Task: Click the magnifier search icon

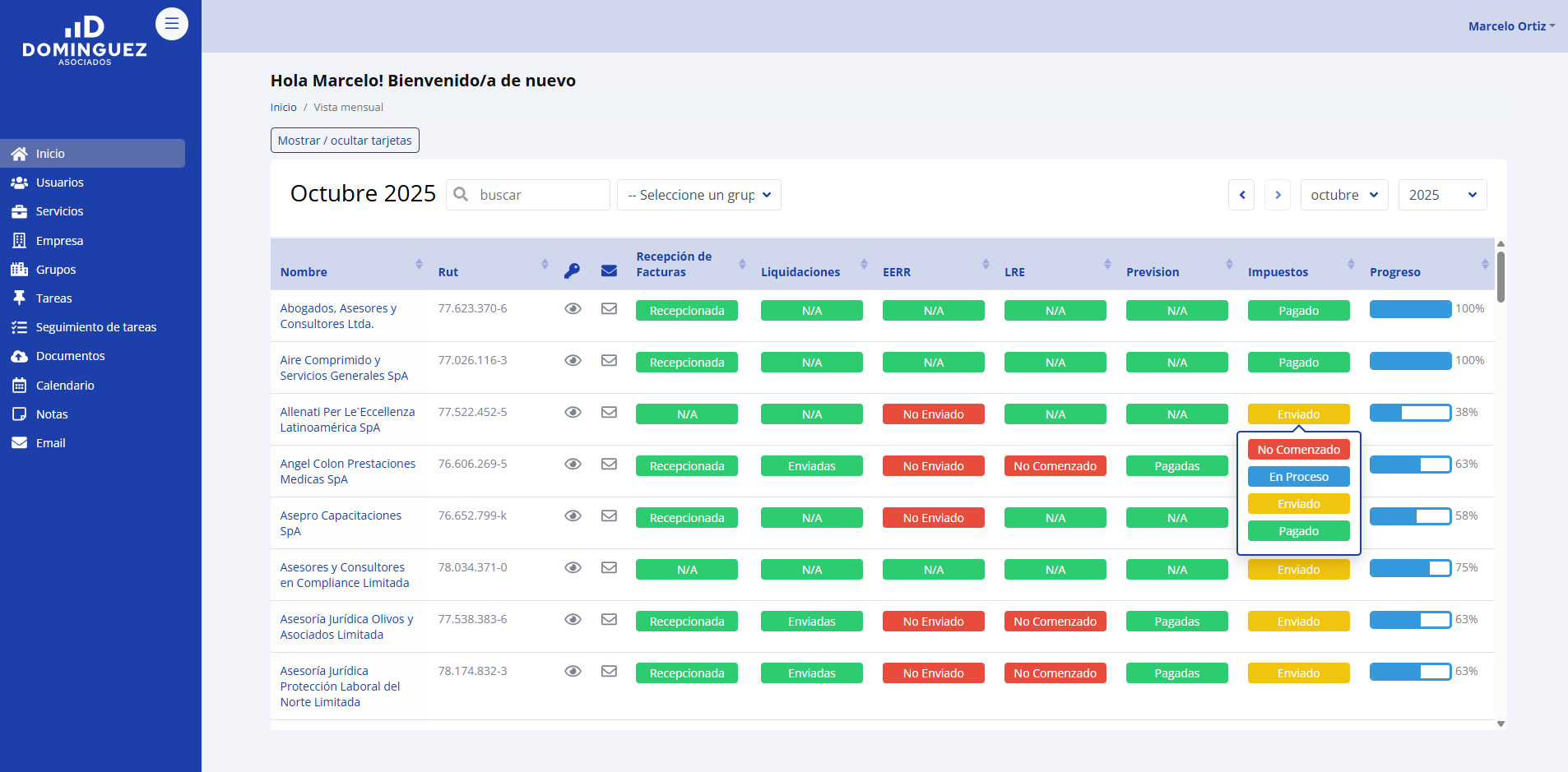Action: tap(462, 195)
